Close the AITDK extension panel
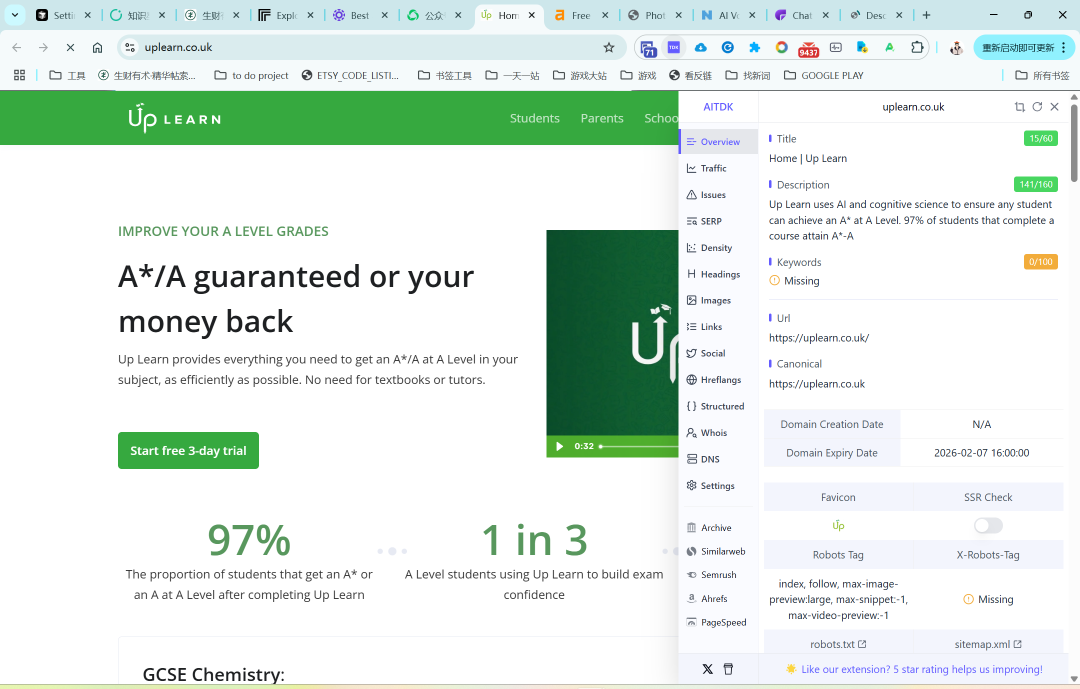1080x689 pixels. coord(1055,107)
